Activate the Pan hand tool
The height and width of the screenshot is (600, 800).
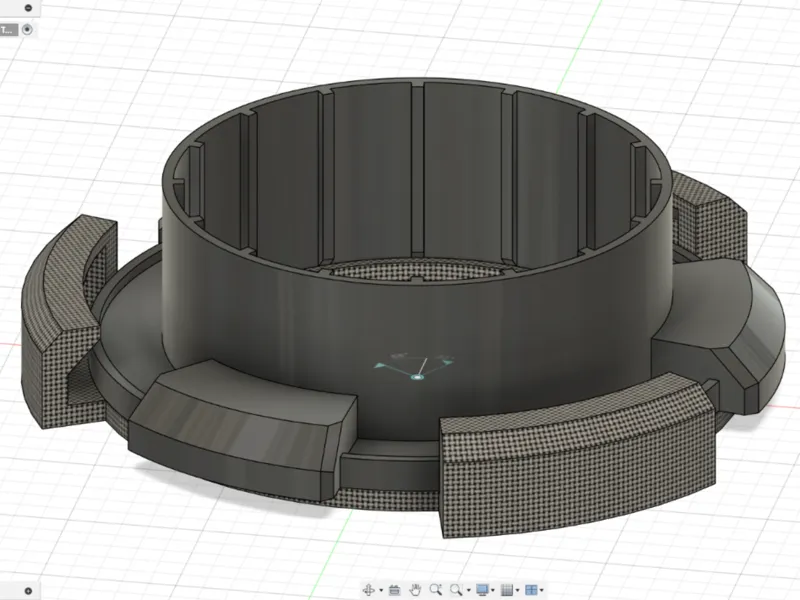coord(415,590)
